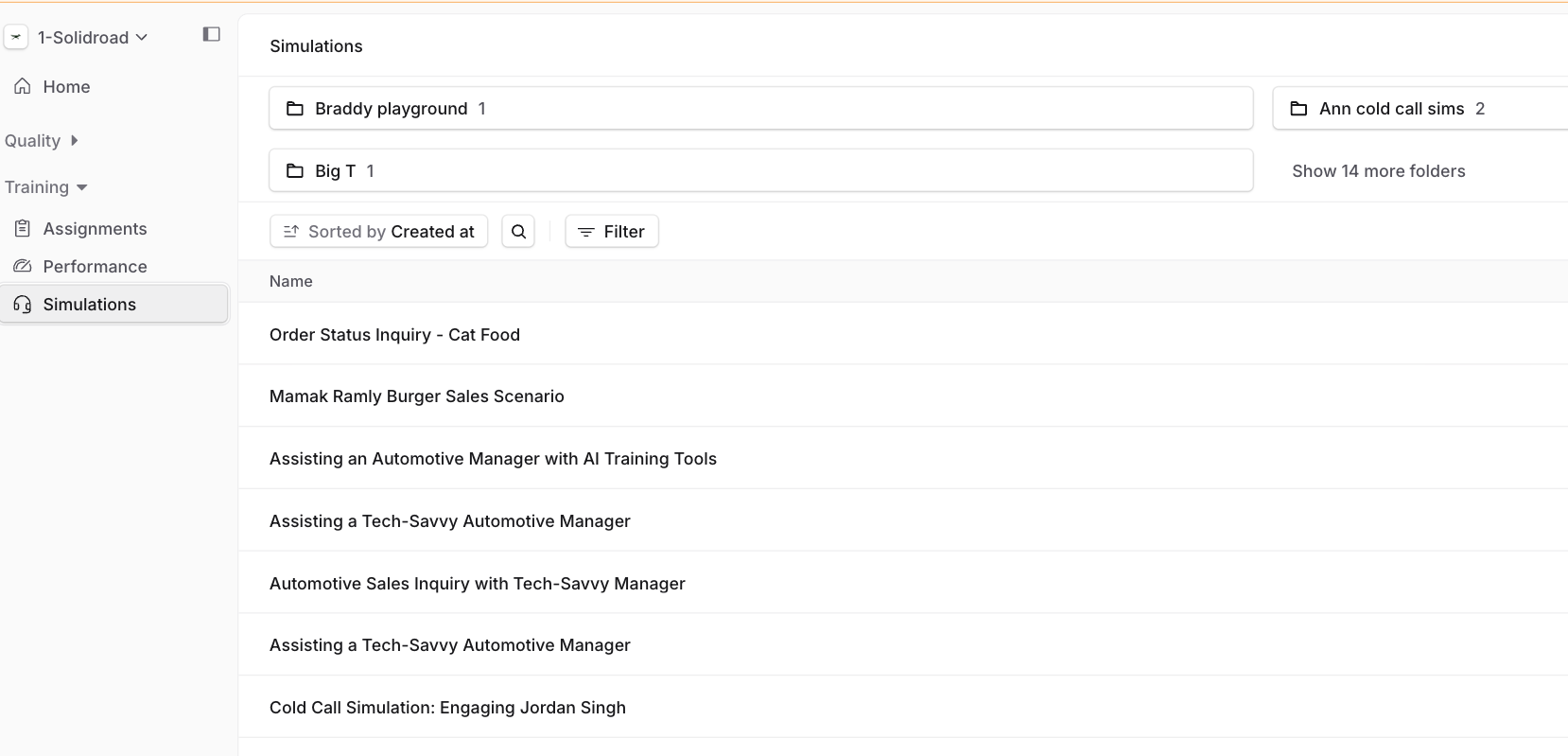The height and width of the screenshot is (756, 1568).
Task: Collapse the sidebar with panel toggle icon
Action: [212, 34]
